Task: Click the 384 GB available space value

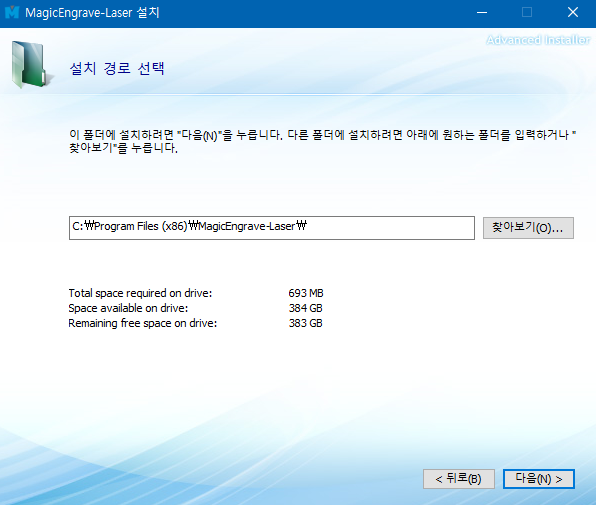Action: pos(306,308)
